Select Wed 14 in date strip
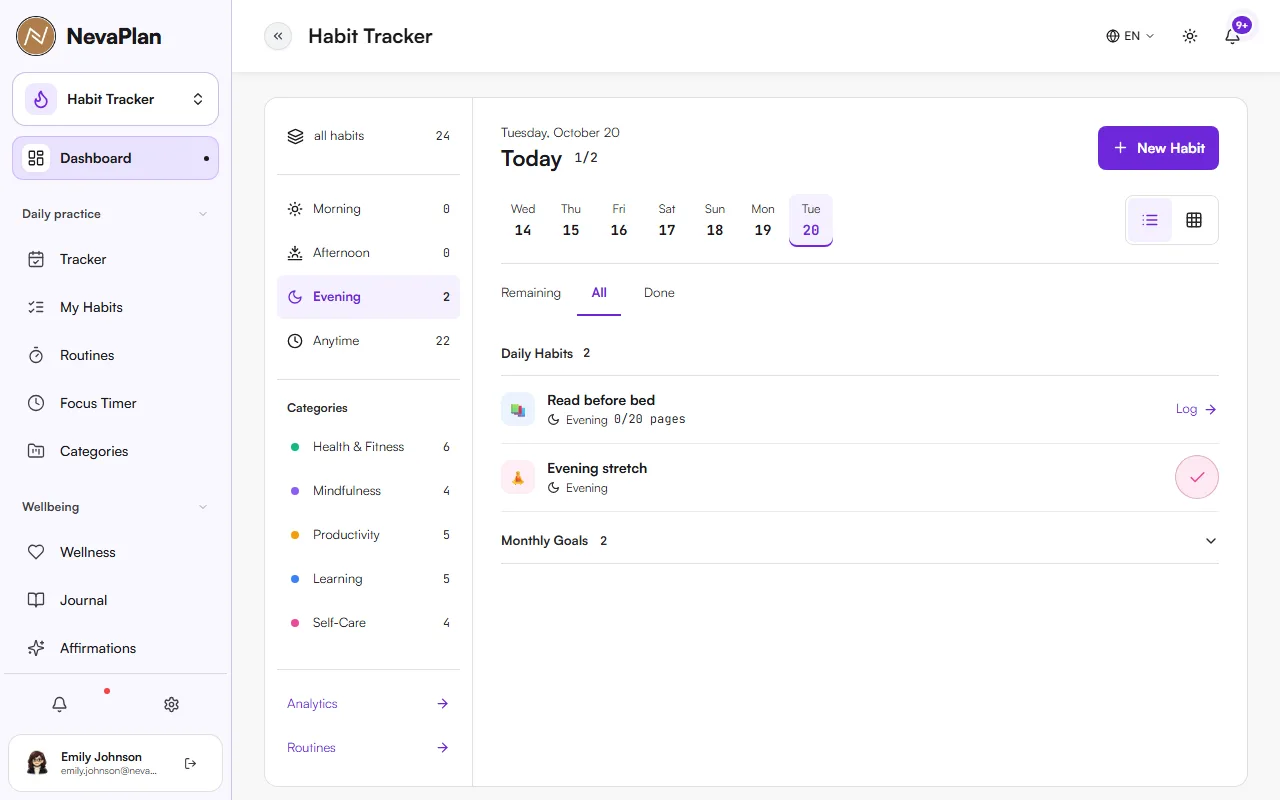 click(x=523, y=220)
